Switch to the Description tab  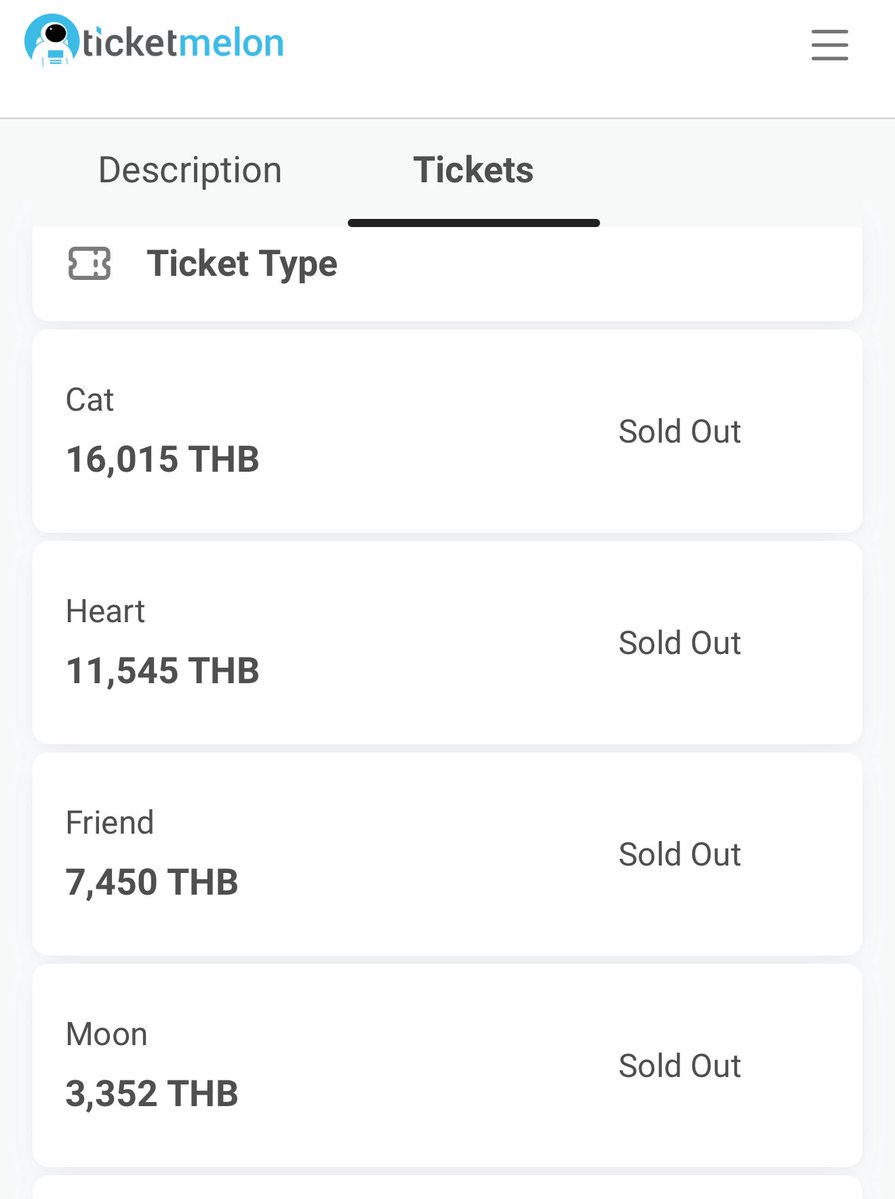pos(190,170)
